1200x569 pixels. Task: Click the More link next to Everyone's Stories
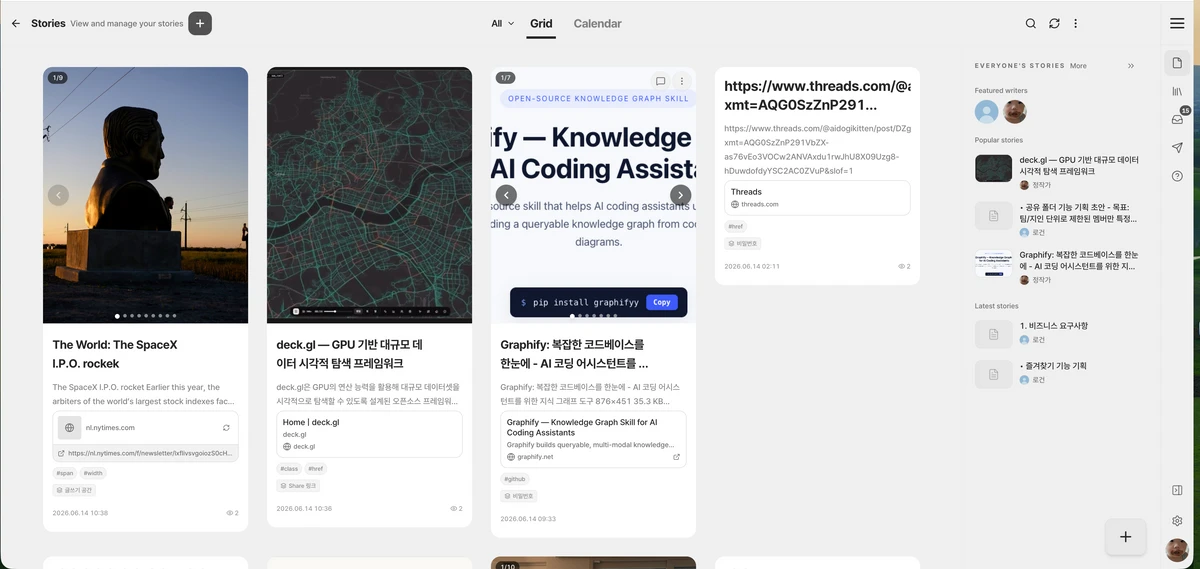click(x=1078, y=66)
